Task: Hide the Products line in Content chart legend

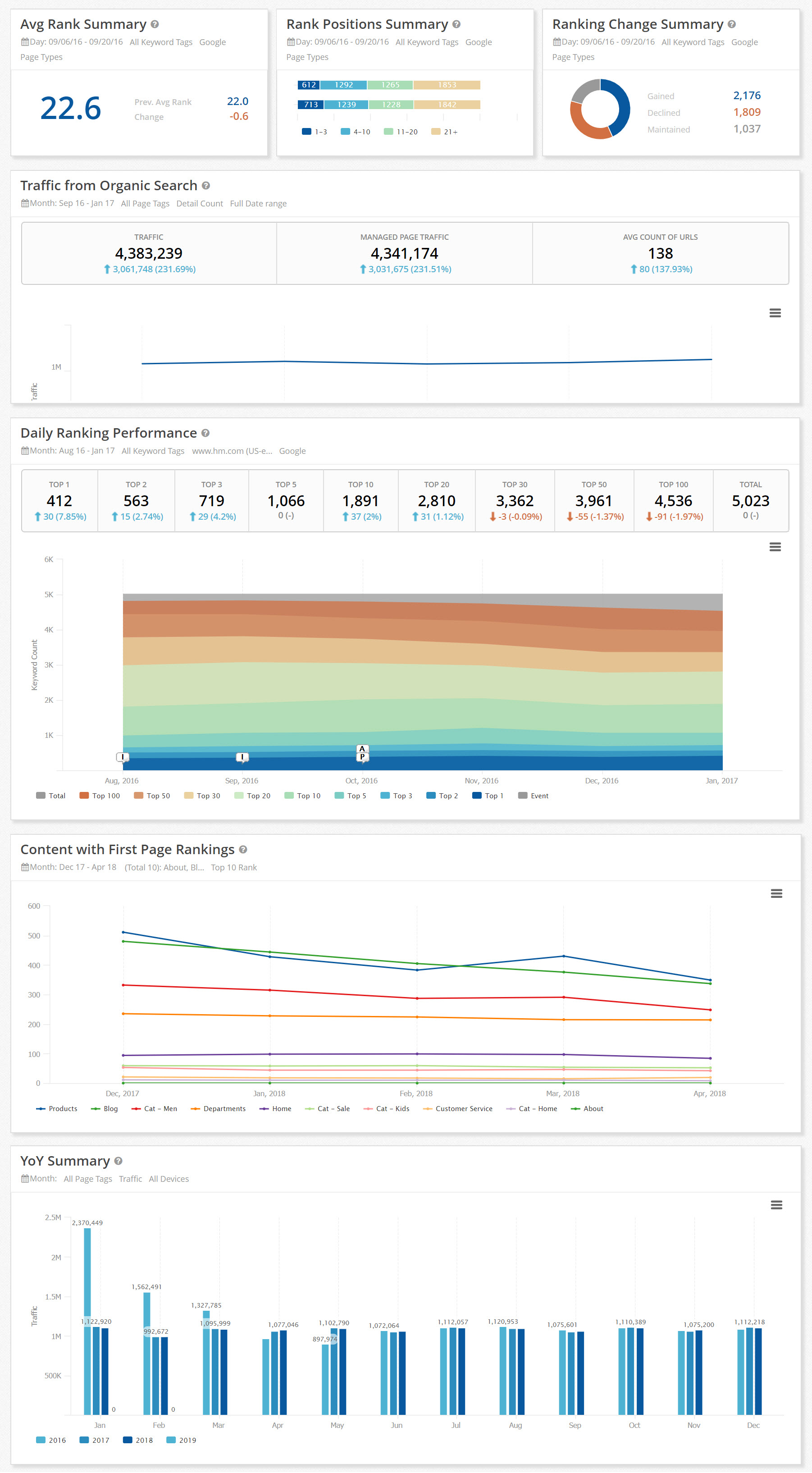Action: [x=62, y=1108]
